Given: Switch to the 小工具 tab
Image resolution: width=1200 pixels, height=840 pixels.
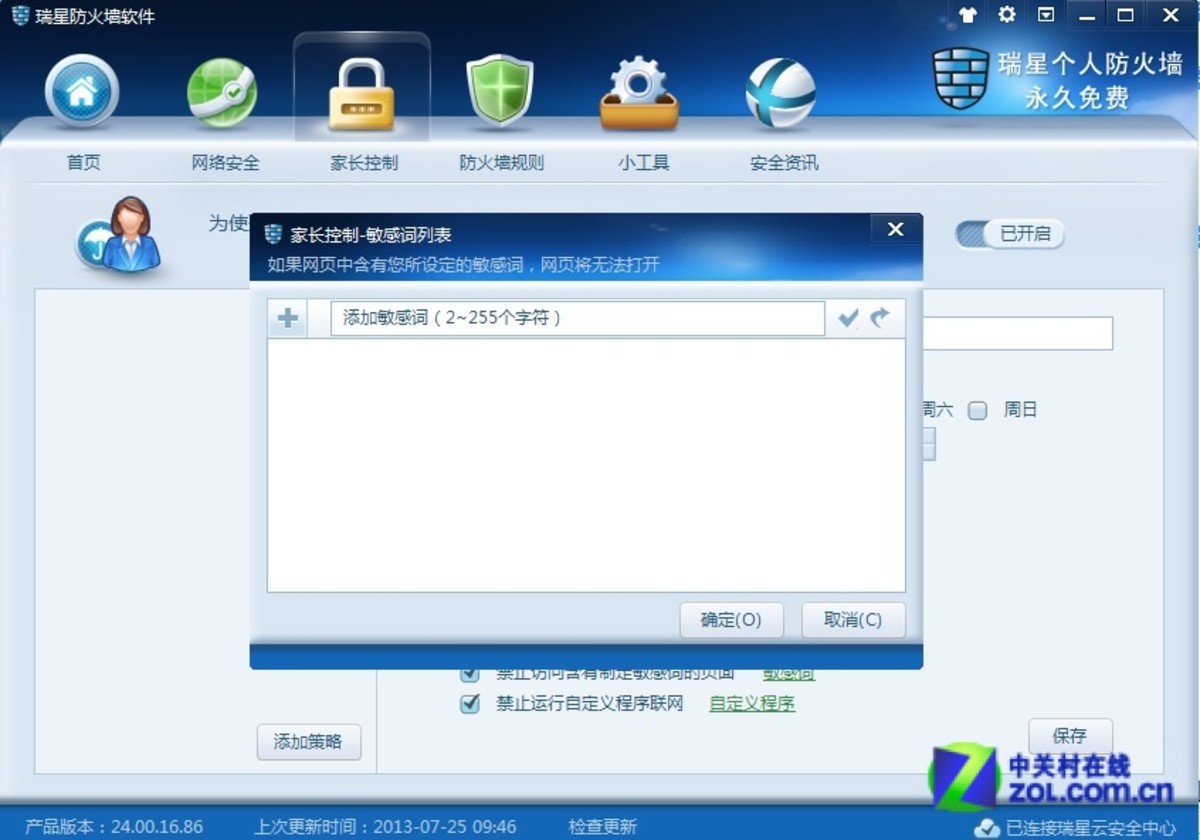Looking at the screenshot, I should [644, 162].
